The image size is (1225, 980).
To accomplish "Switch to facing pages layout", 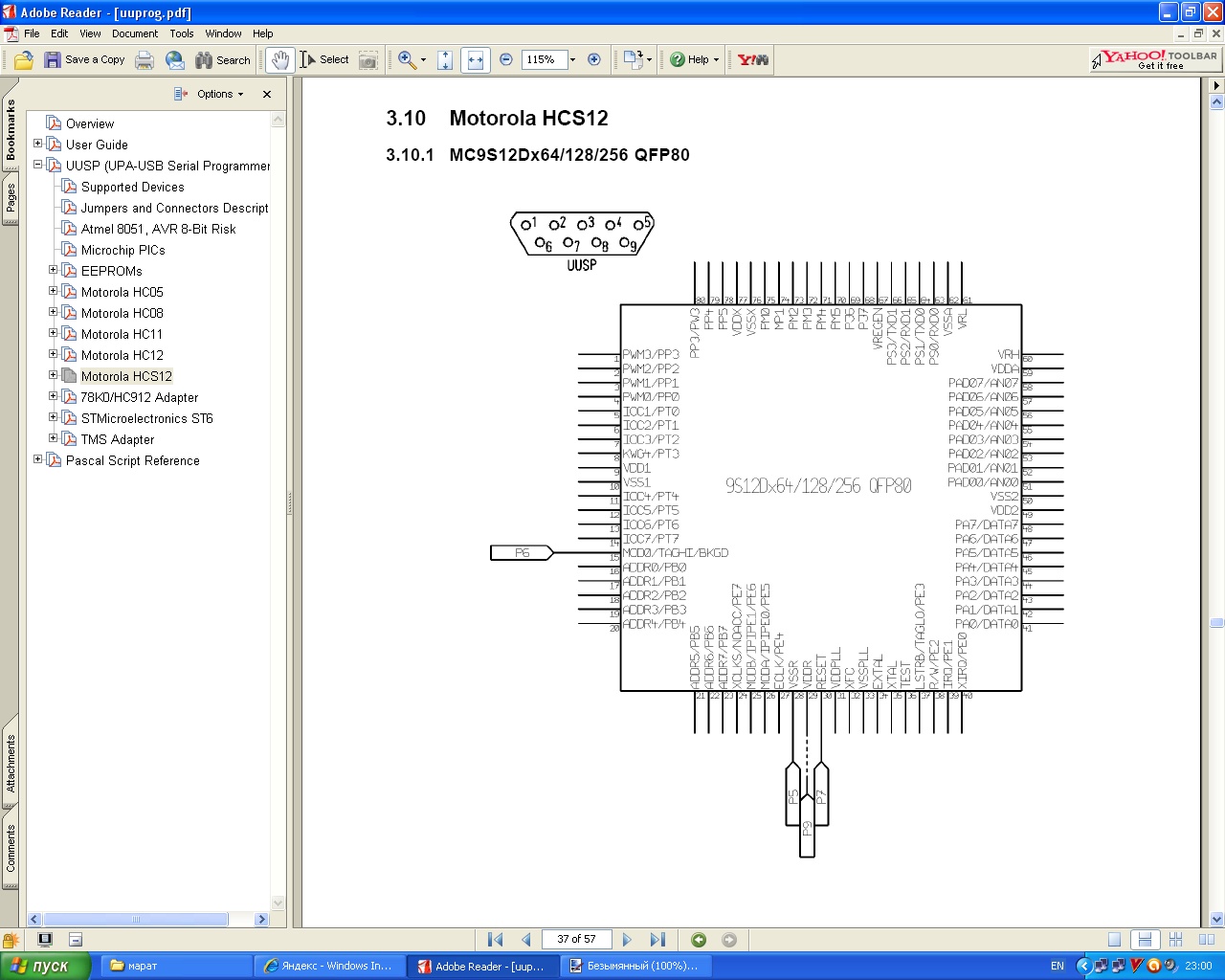I will 1206,940.
